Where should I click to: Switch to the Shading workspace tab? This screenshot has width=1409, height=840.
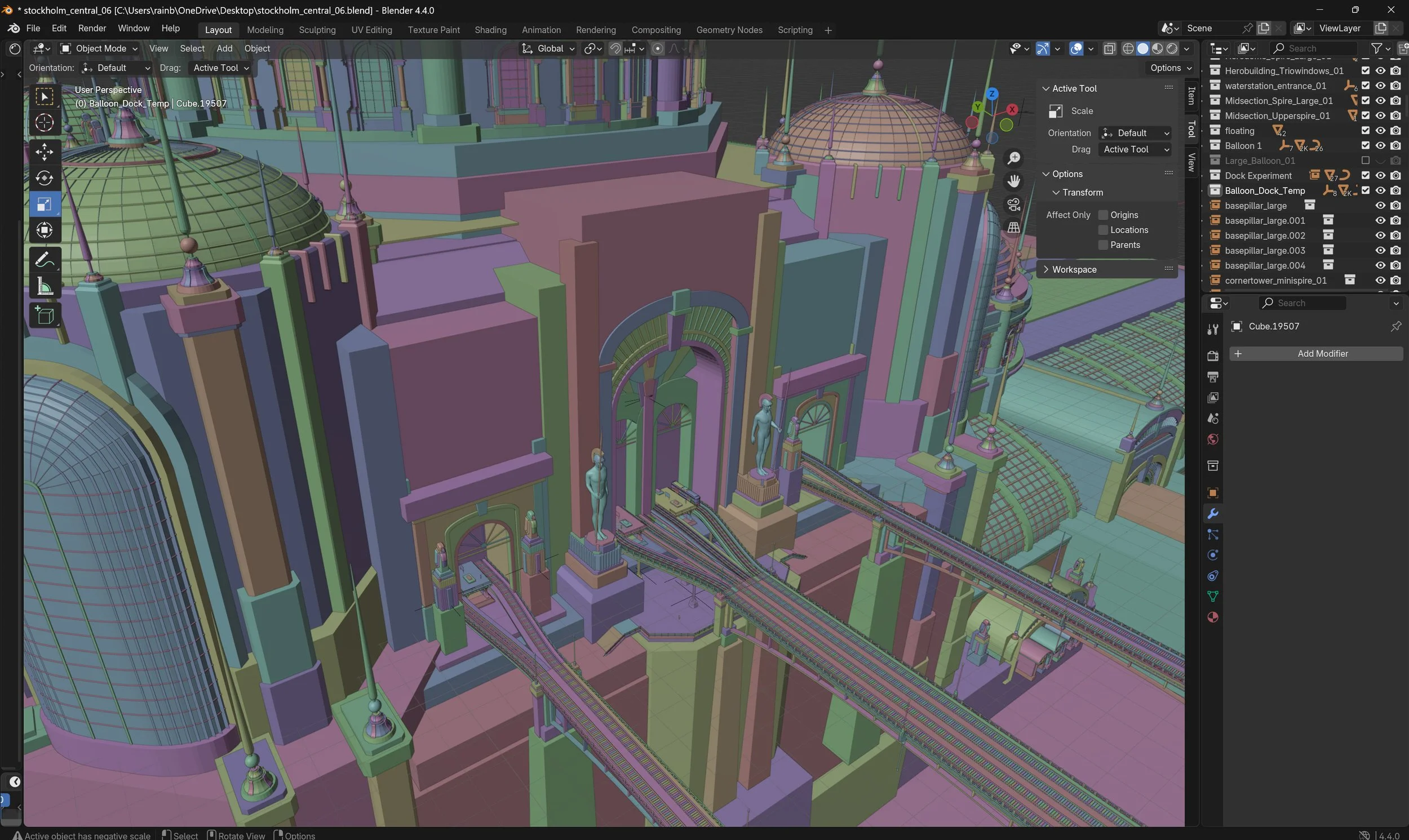490,29
